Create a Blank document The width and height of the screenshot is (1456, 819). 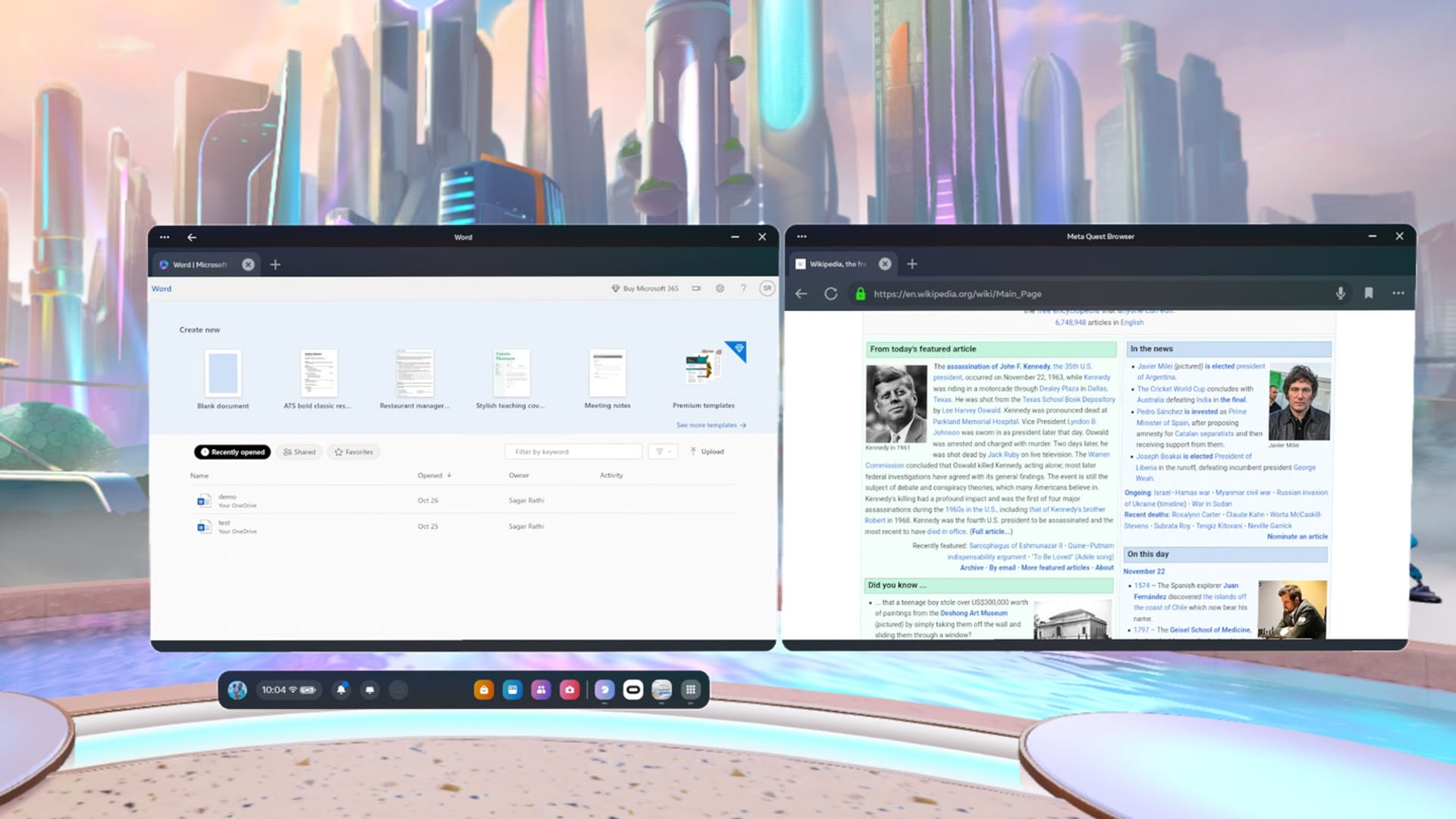click(223, 380)
